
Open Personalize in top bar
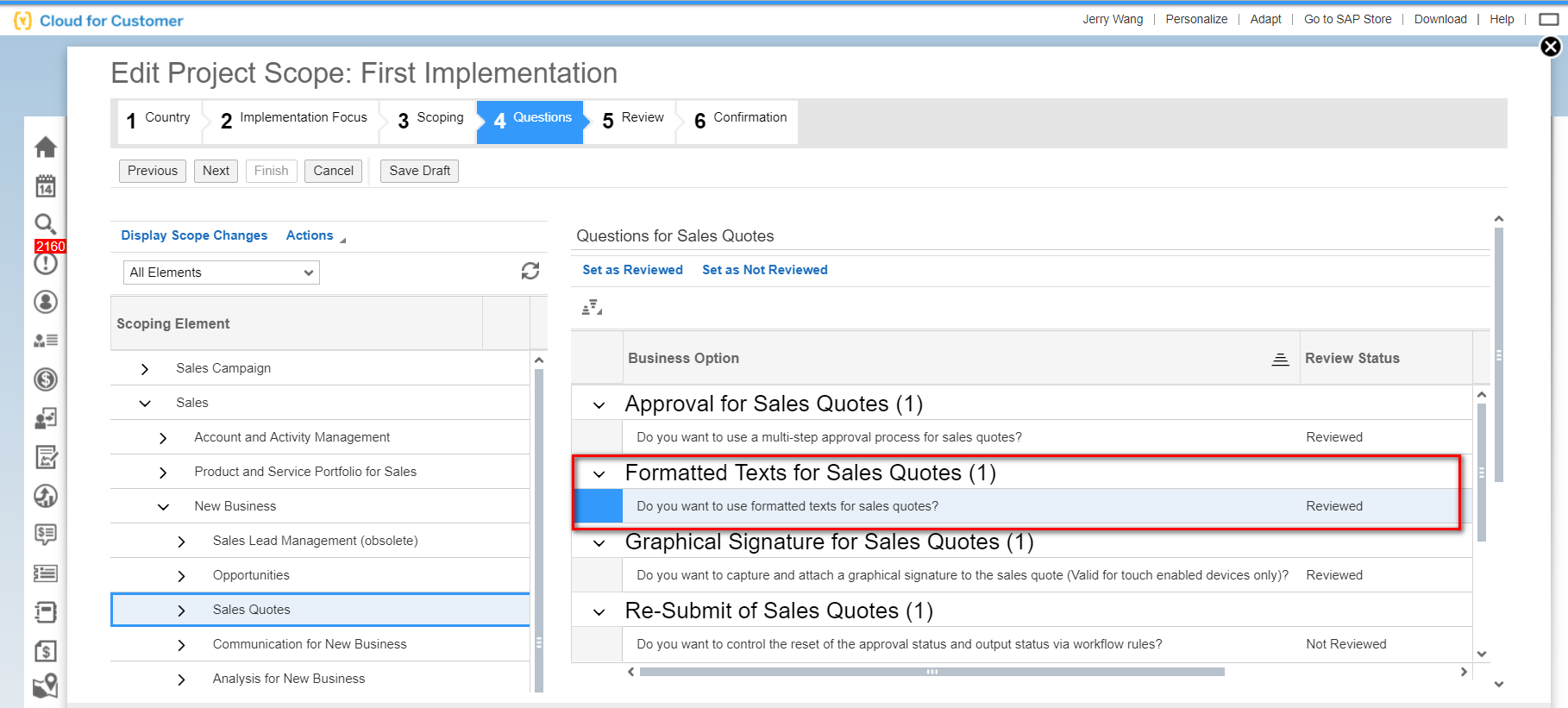(1196, 19)
